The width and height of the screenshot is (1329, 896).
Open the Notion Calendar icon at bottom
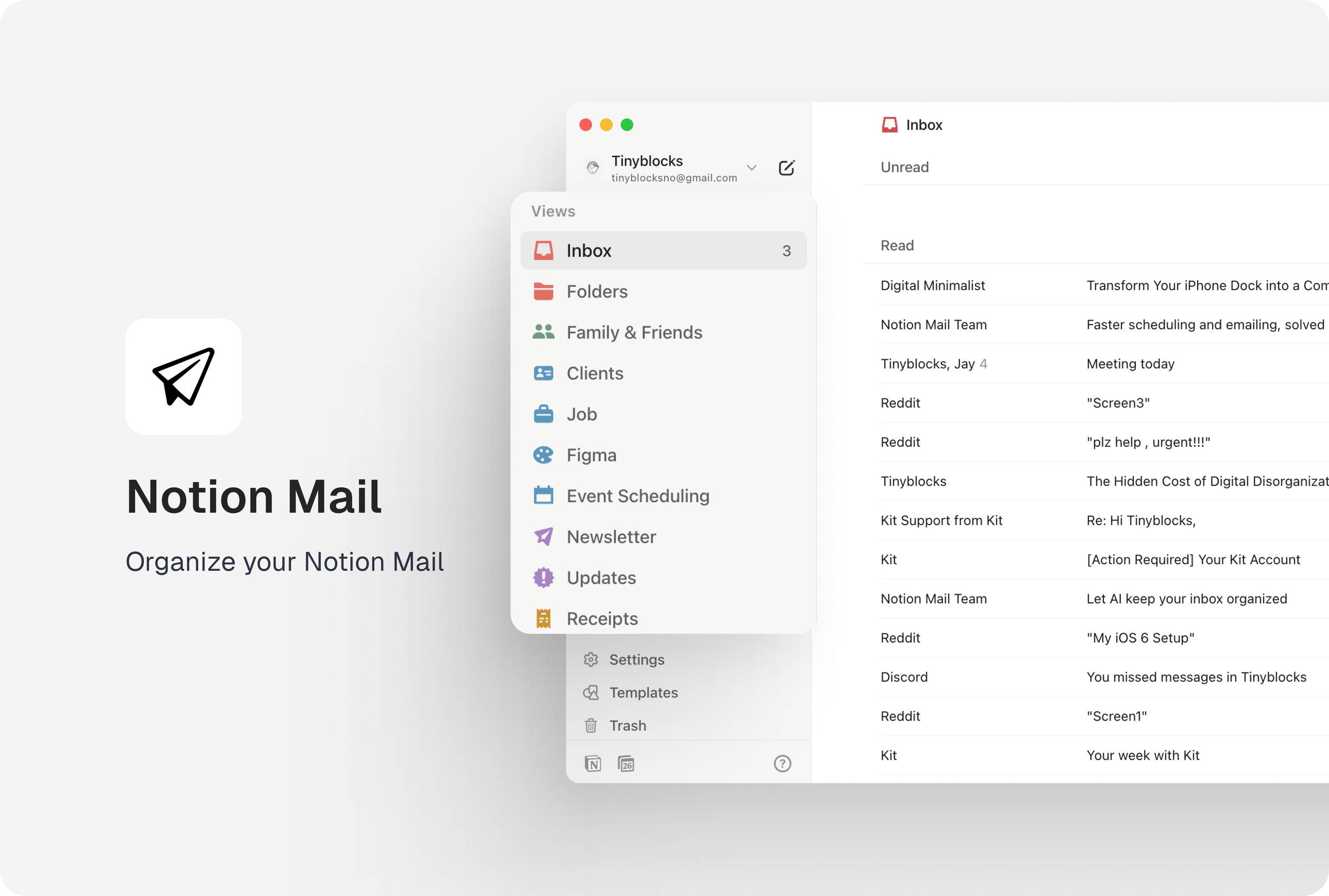click(626, 764)
